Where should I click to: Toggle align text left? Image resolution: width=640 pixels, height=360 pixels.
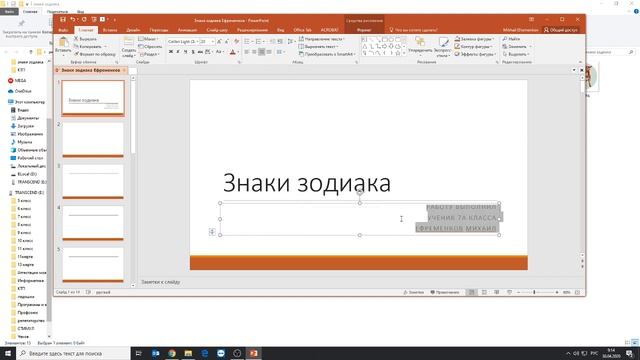pos(247,52)
